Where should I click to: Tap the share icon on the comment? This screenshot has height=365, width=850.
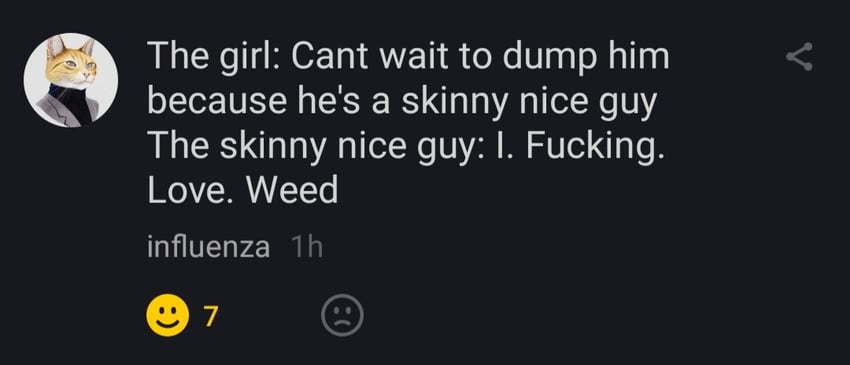pos(800,56)
